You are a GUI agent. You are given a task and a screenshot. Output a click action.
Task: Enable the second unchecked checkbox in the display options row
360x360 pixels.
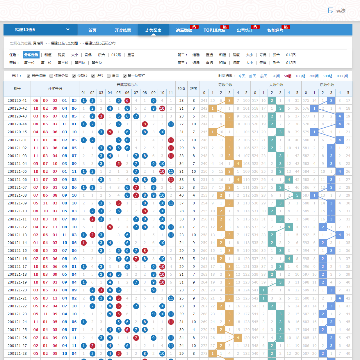coord(108,76)
